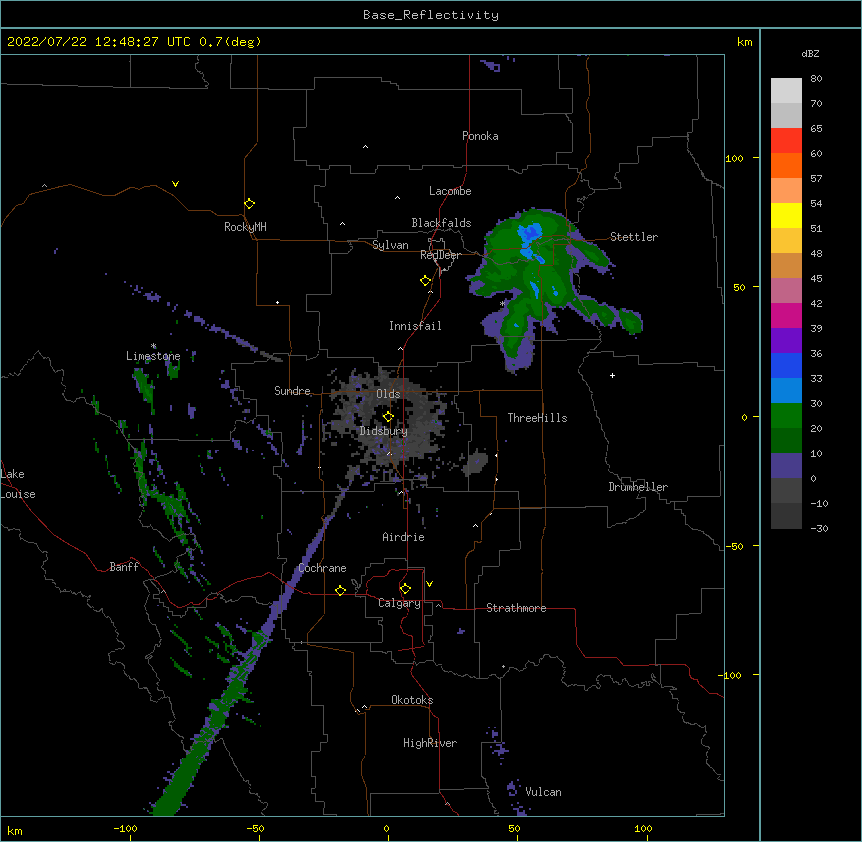The height and width of the screenshot is (842, 862).
Task: Select the green 30 dBZ legend swatch
Action: pos(786,416)
